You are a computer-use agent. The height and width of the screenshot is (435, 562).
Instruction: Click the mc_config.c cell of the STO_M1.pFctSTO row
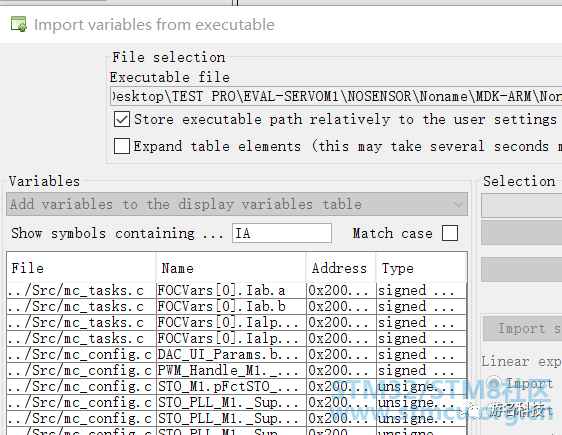pyautogui.click(x=81, y=386)
